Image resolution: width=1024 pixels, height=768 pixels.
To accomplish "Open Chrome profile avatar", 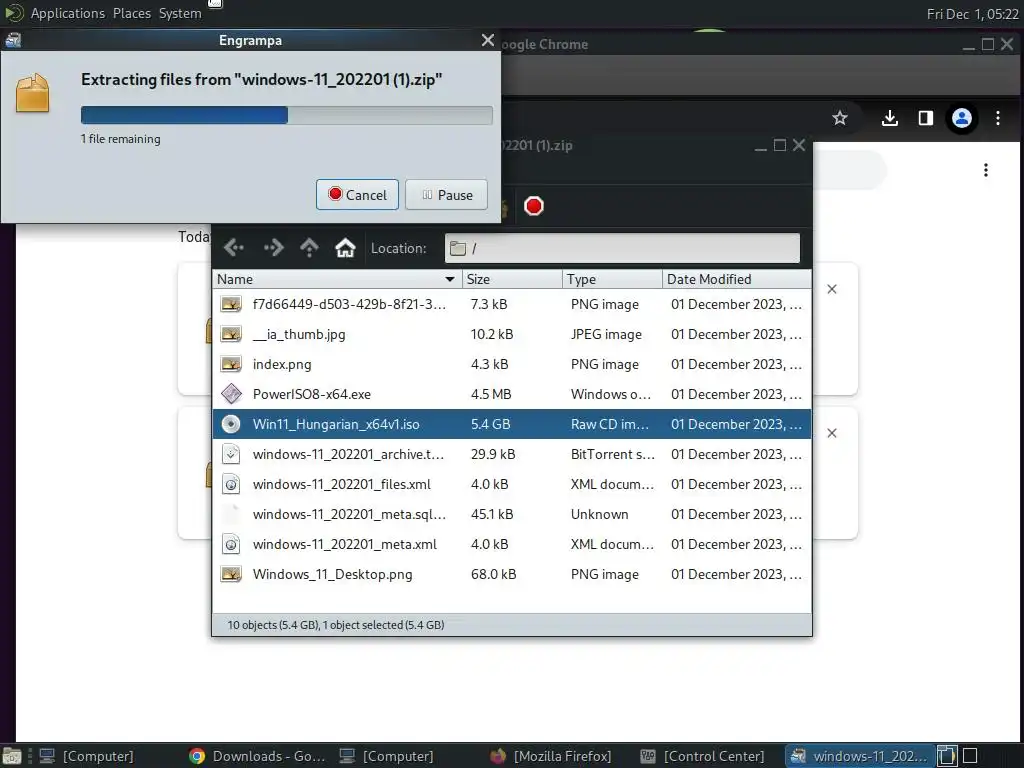I will coord(961,118).
